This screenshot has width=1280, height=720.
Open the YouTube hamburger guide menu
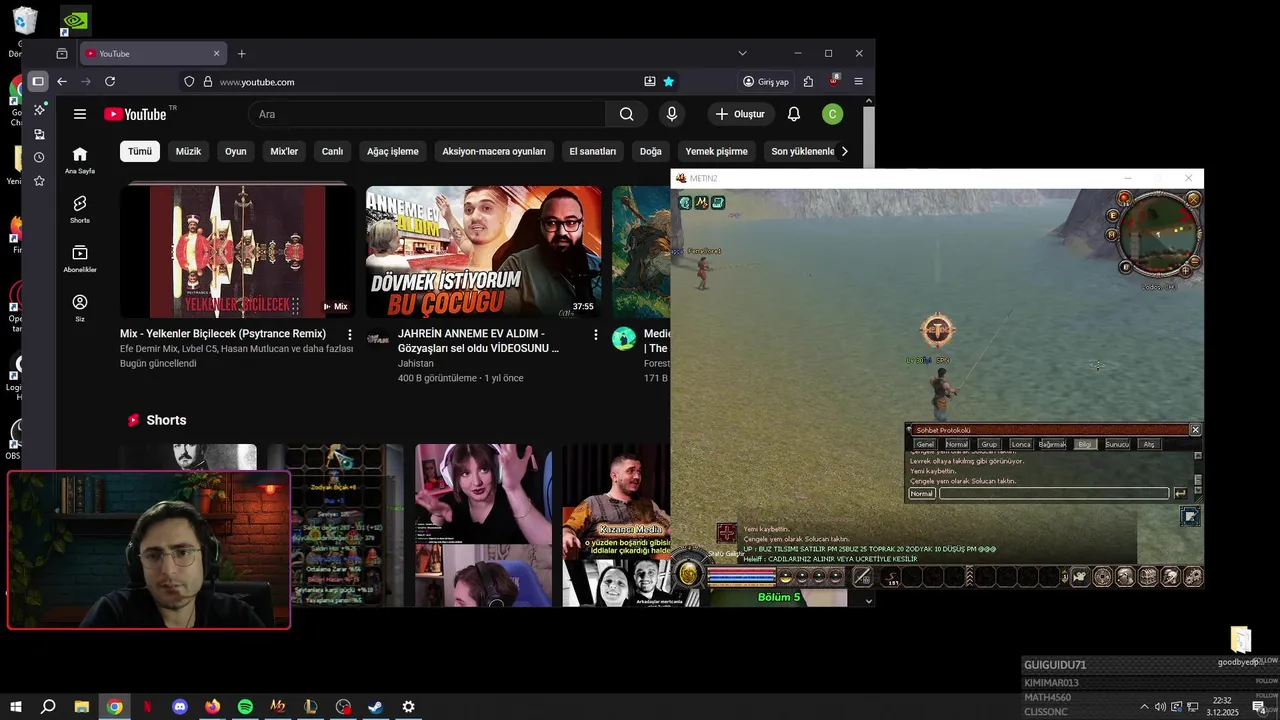(x=80, y=114)
